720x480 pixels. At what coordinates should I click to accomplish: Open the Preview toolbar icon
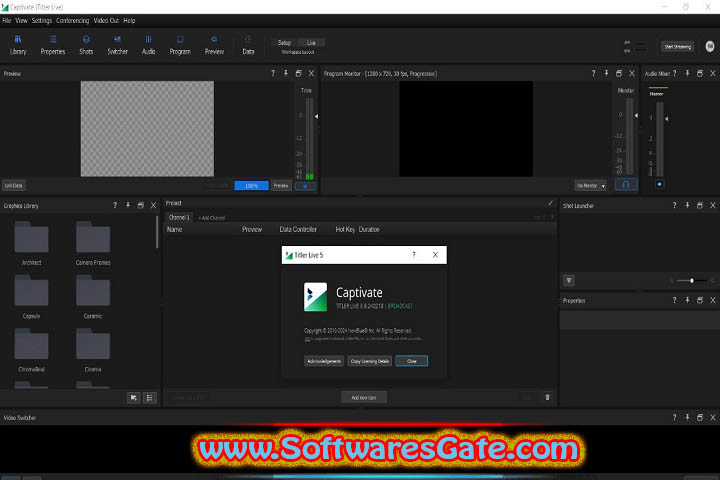coord(214,45)
